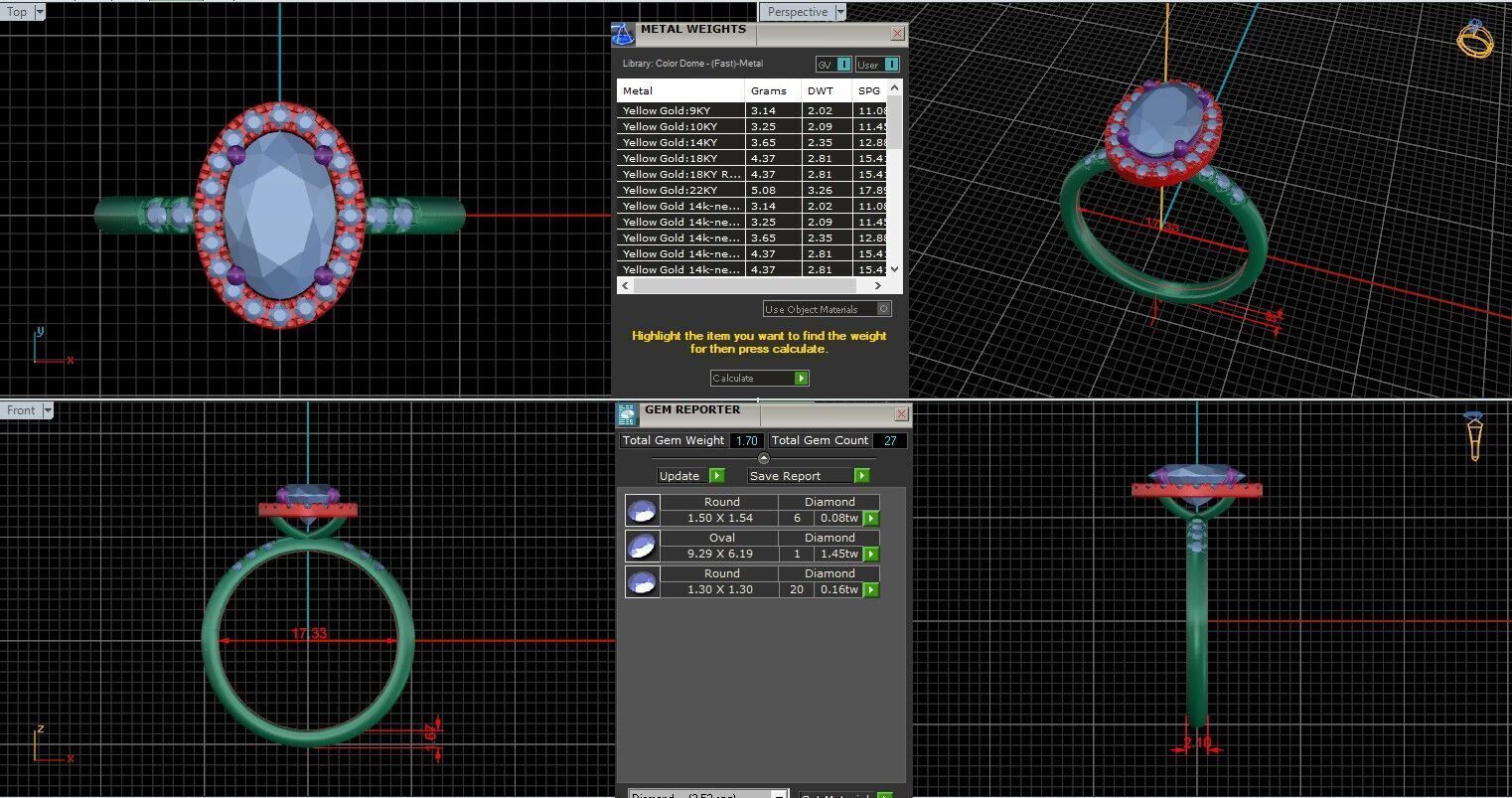The image size is (1512, 798).
Task: Click the Save Report button
Action: click(x=809, y=476)
